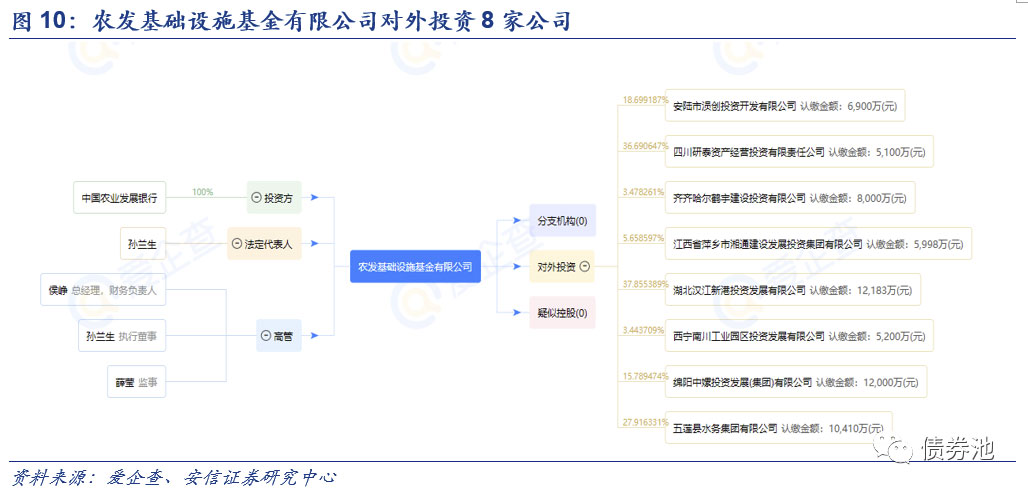
Task: Click the 27.916331% stake label
Action: 645,422
